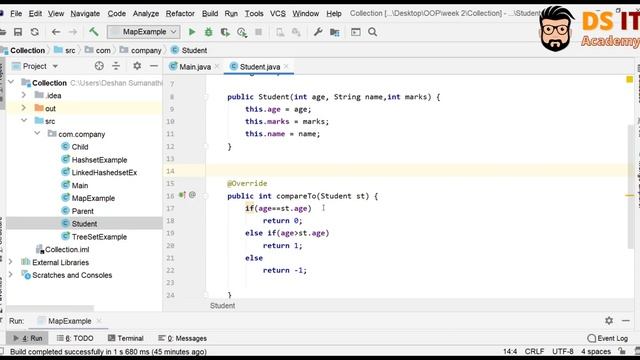
Task: Click the Project panel horizontal scrollbar
Action: [x=50, y=308]
